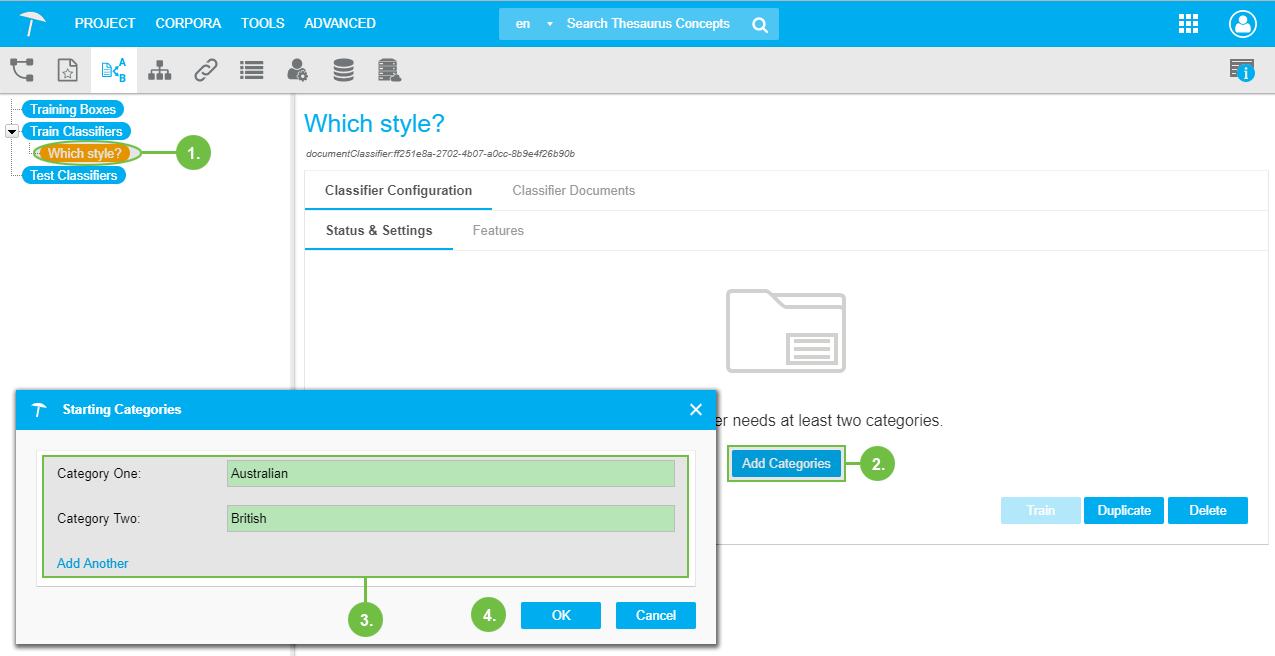Open the branching tree view icon
This screenshot has height=656, width=1275.
[x=22, y=70]
